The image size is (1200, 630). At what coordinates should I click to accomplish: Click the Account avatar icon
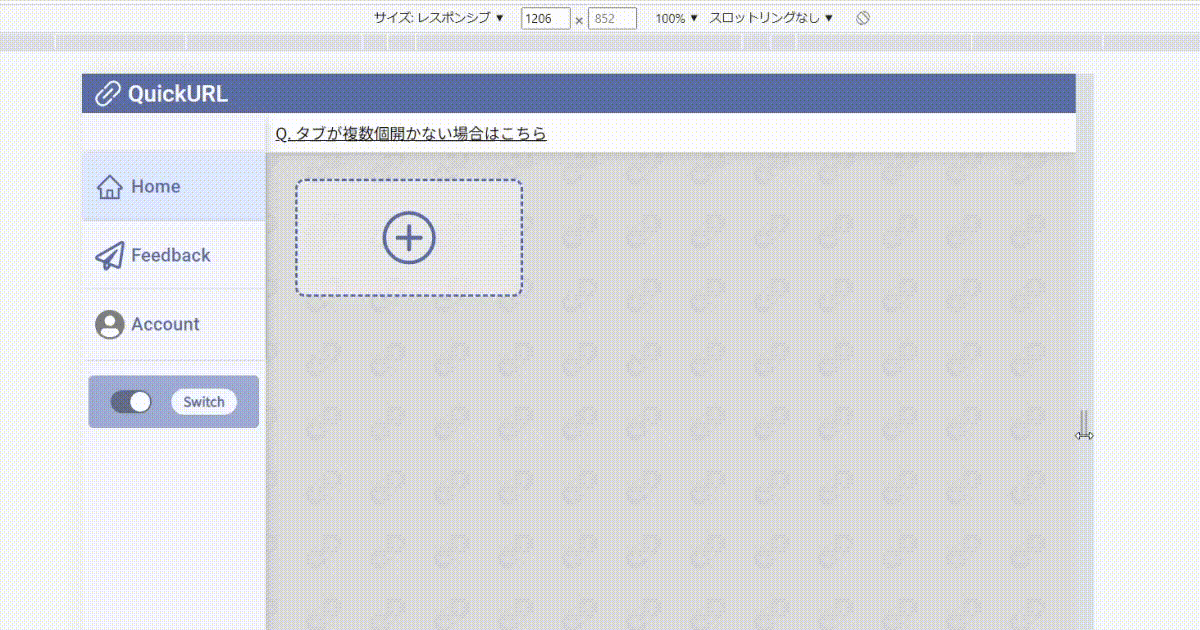pos(109,324)
